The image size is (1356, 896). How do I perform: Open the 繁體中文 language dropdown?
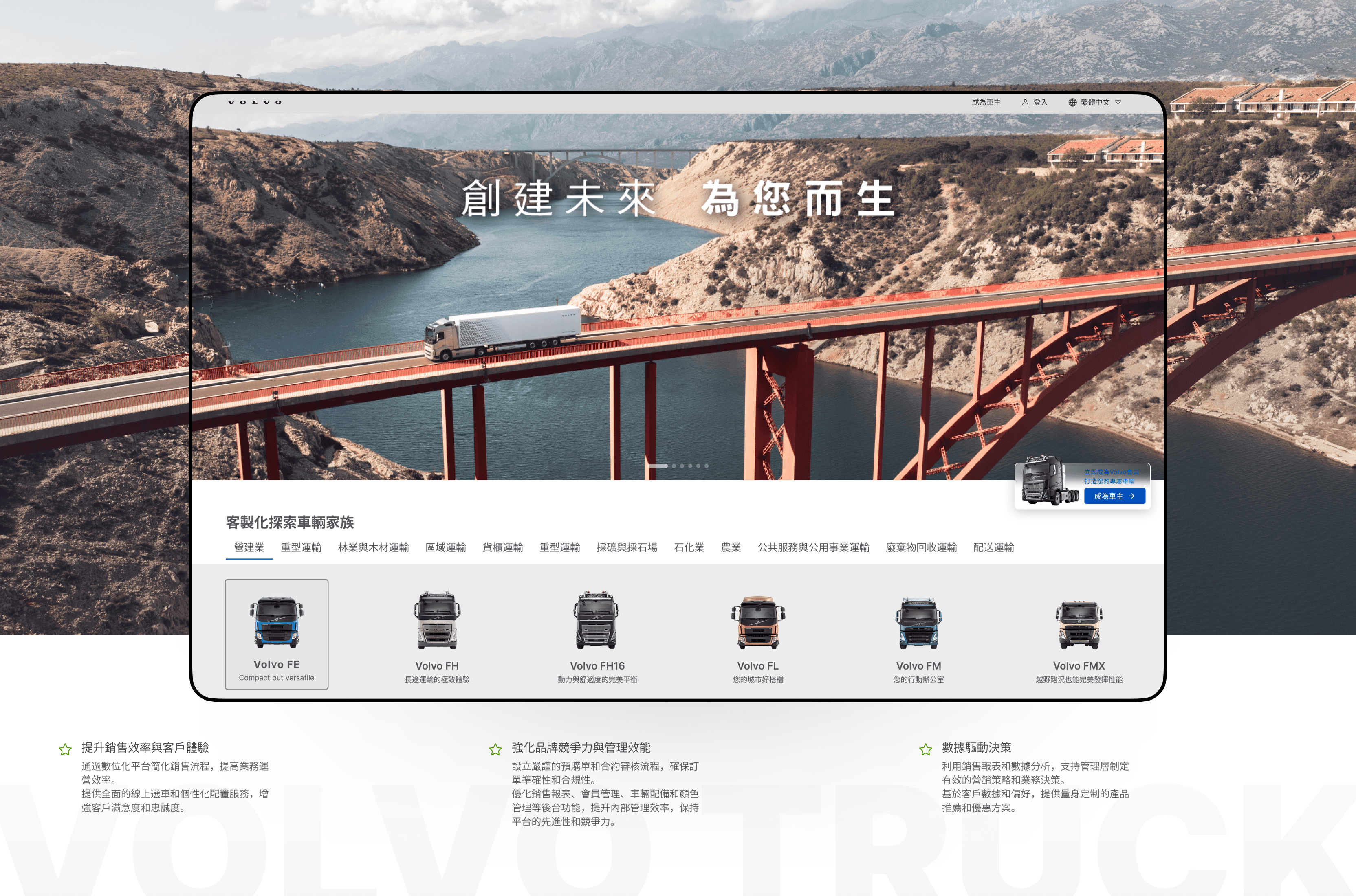1095,102
